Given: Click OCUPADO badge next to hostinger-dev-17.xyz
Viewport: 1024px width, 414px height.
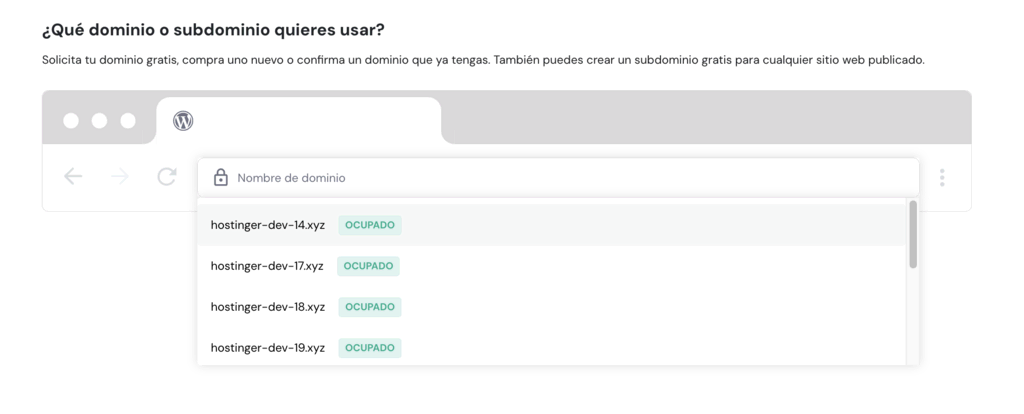Looking at the screenshot, I should 370,266.
